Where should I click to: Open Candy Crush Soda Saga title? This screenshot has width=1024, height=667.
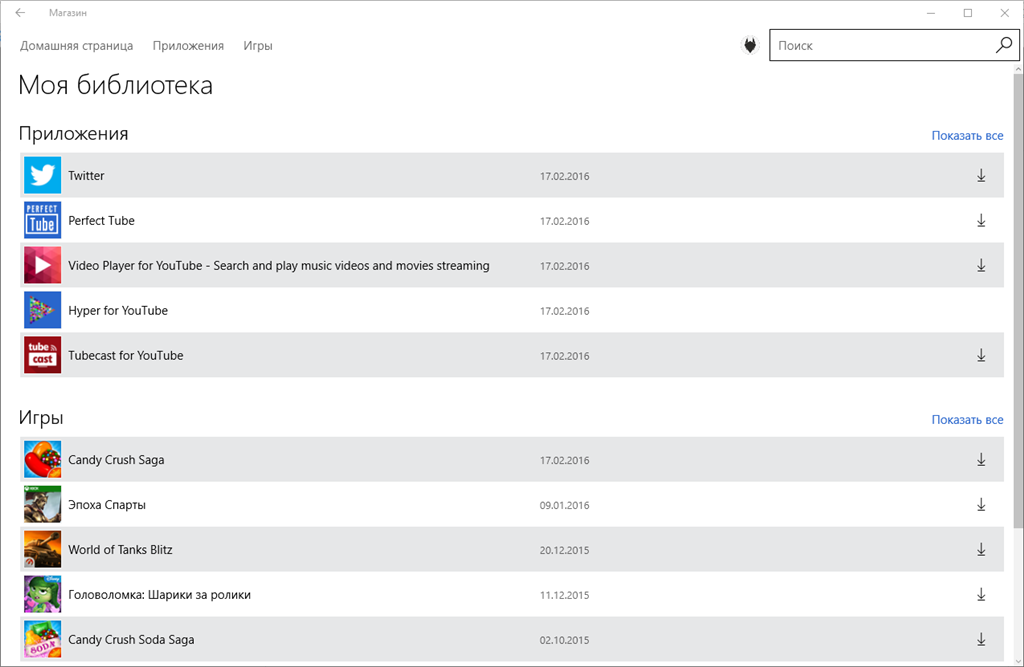point(131,640)
